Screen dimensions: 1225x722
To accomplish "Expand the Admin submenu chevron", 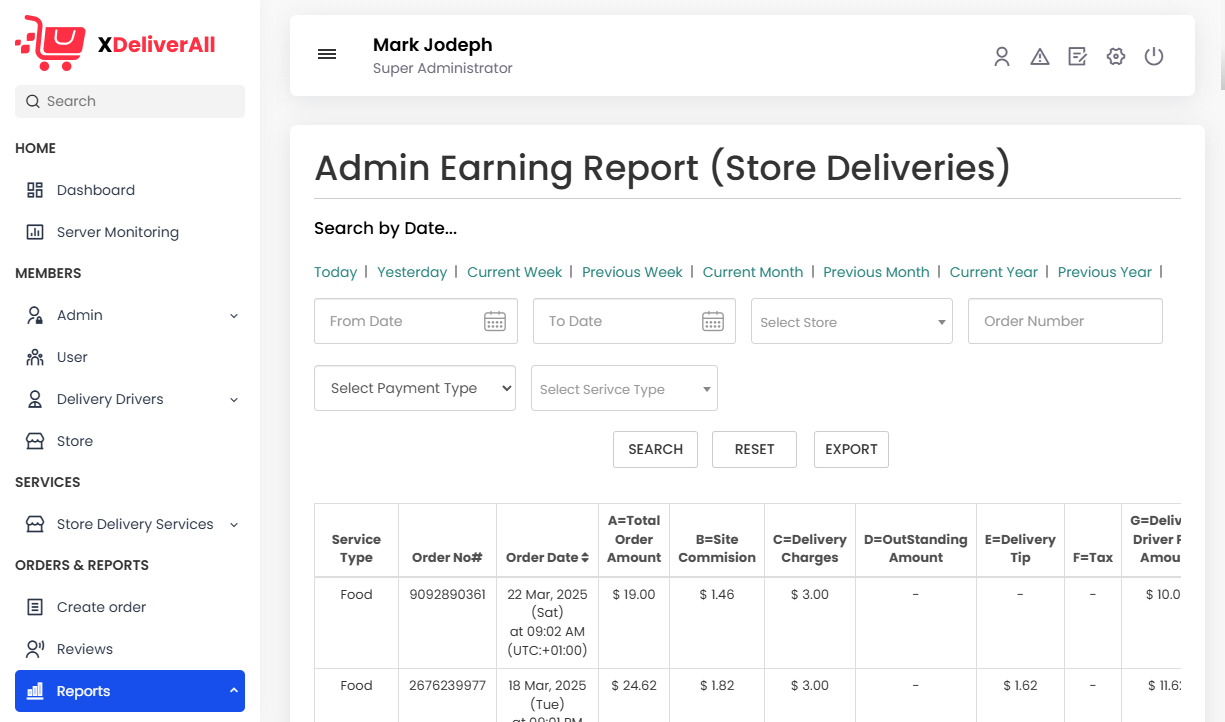I will click(x=234, y=316).
